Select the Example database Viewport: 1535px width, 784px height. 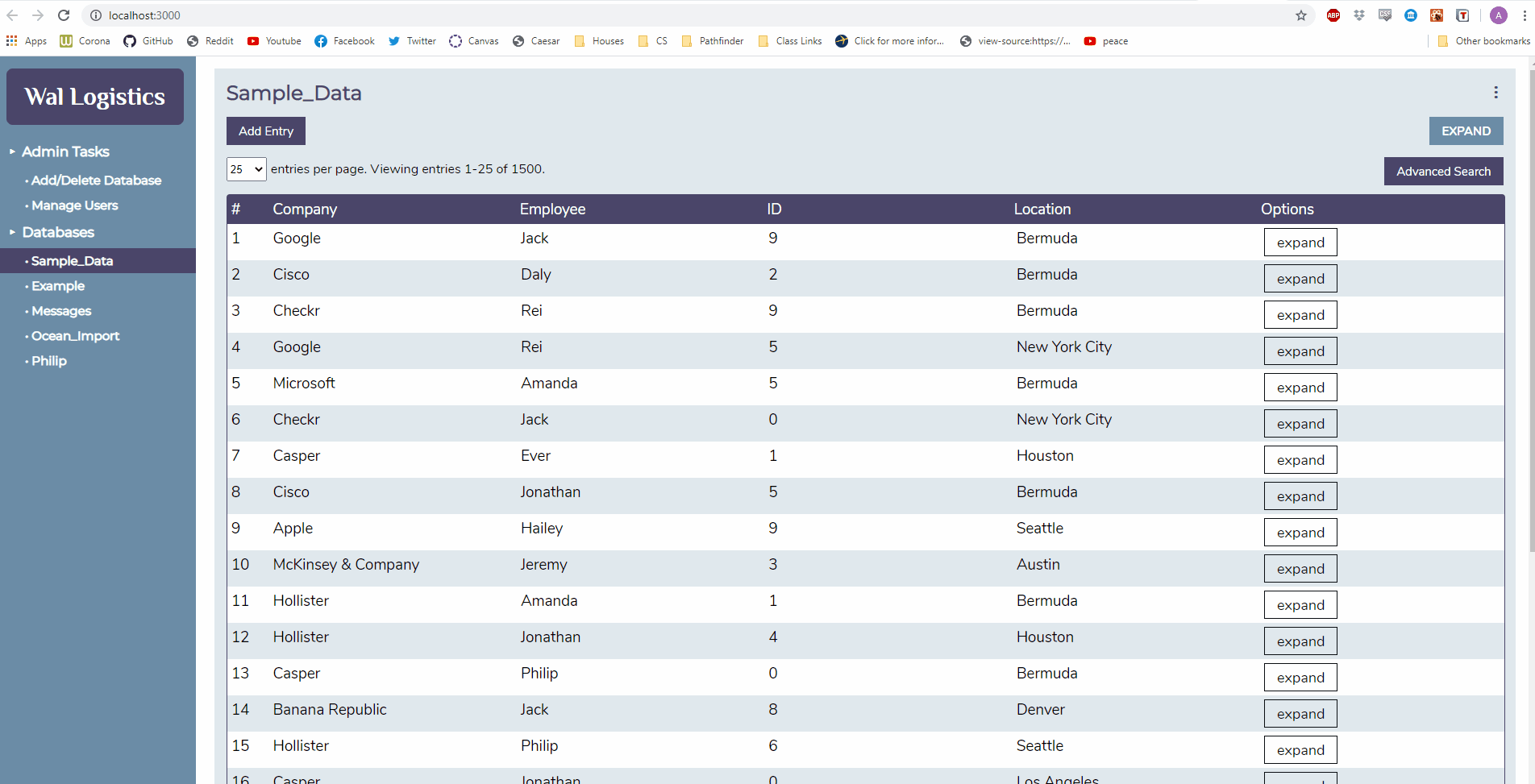pos(57,286)
